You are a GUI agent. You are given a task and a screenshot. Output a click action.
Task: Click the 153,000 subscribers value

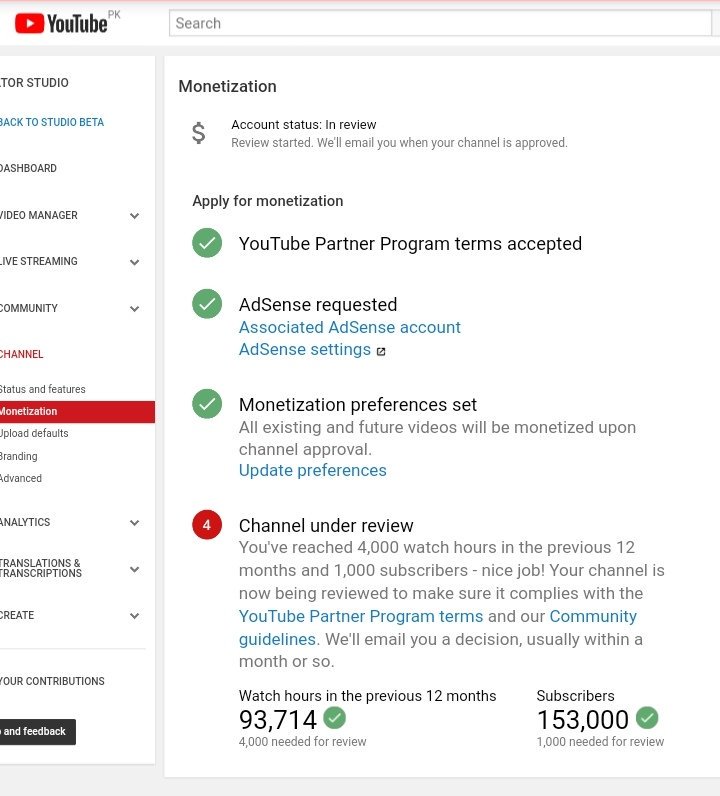pyautogui.click(x=583, y=720)
